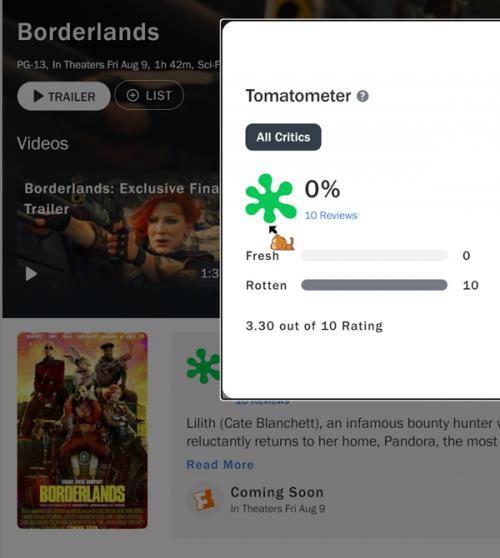Click the Videos section heading
Viewport: 500px width, 558px height.
pos(43,143)
